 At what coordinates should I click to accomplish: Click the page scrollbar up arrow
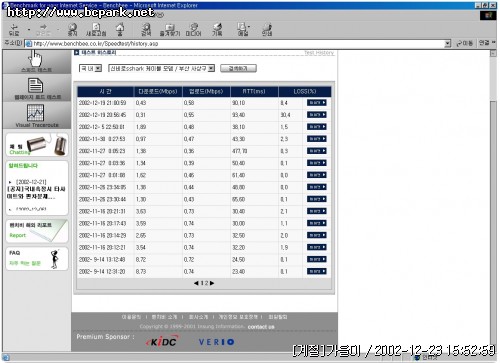493,53
